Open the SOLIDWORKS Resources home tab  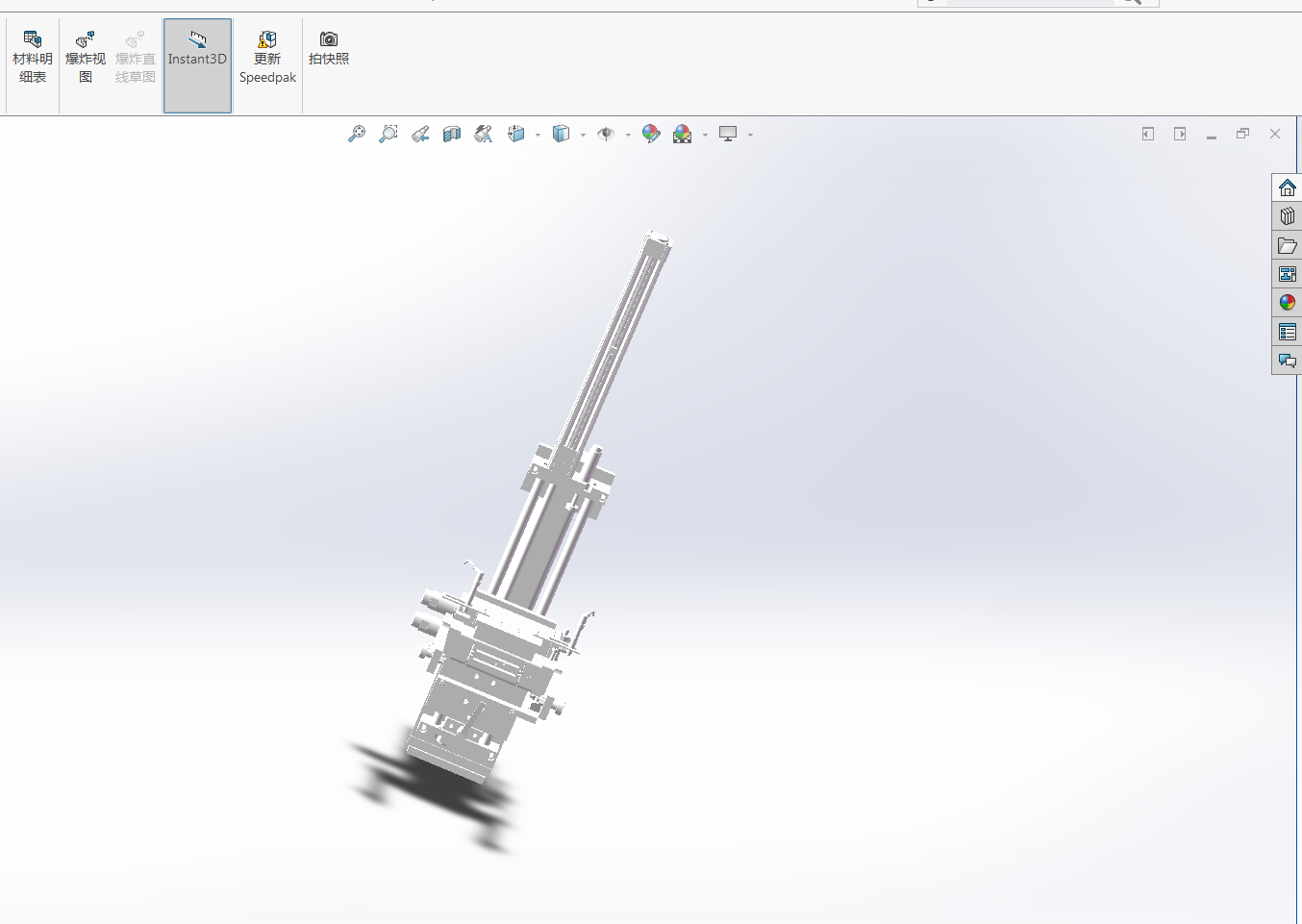click(x=1287, y=187)
